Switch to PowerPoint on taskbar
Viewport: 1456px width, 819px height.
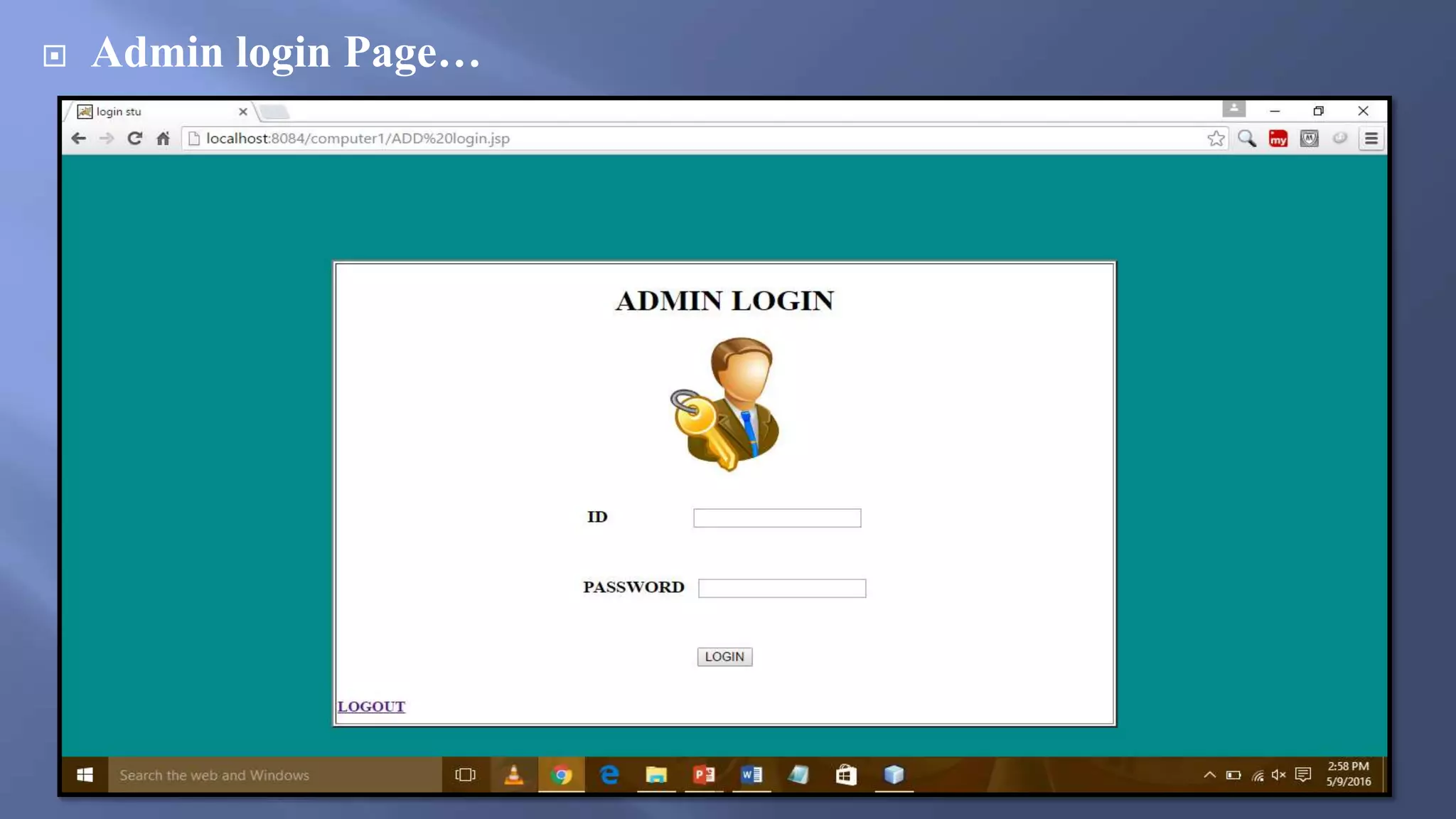click(x=704, y=775)
